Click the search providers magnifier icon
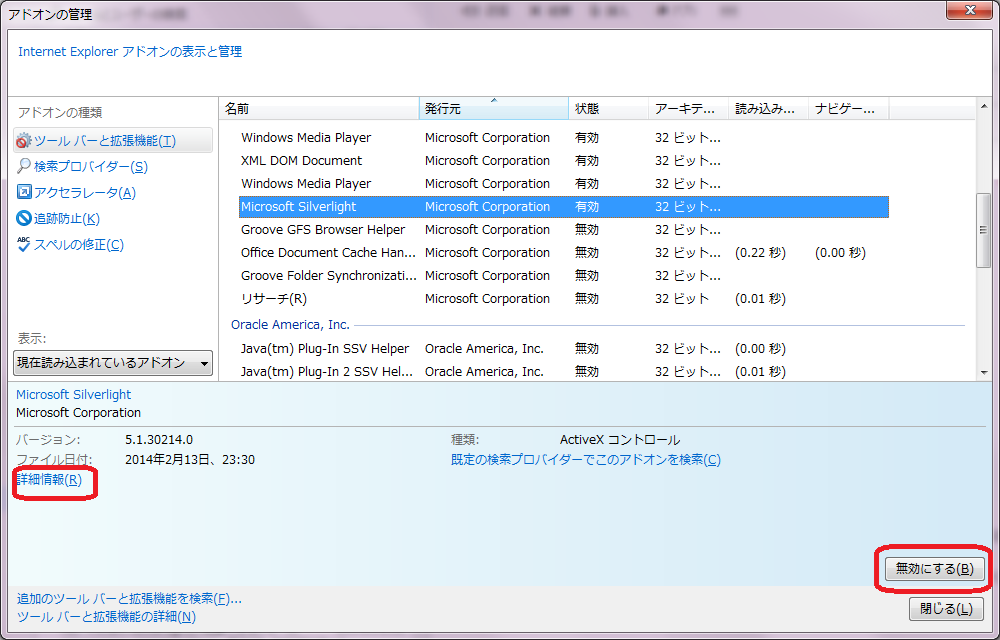Image resolution: width=1000 pixels, height=640 pixels. [24, 166]
